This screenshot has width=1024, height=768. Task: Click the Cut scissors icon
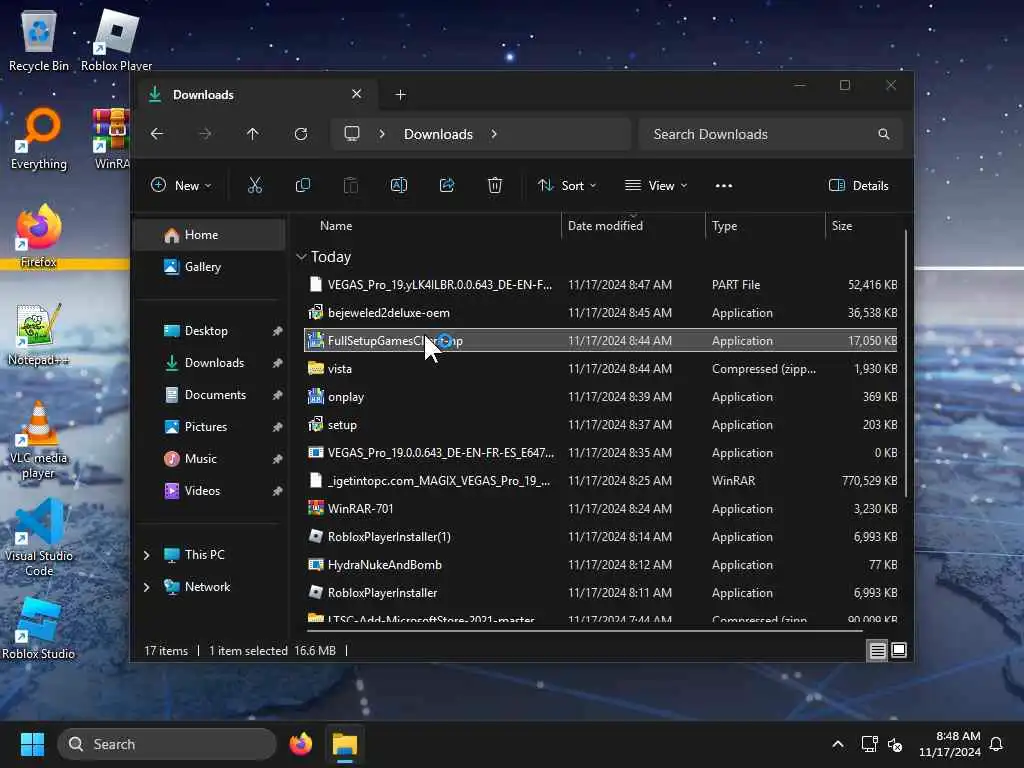[x=255, y=185]
